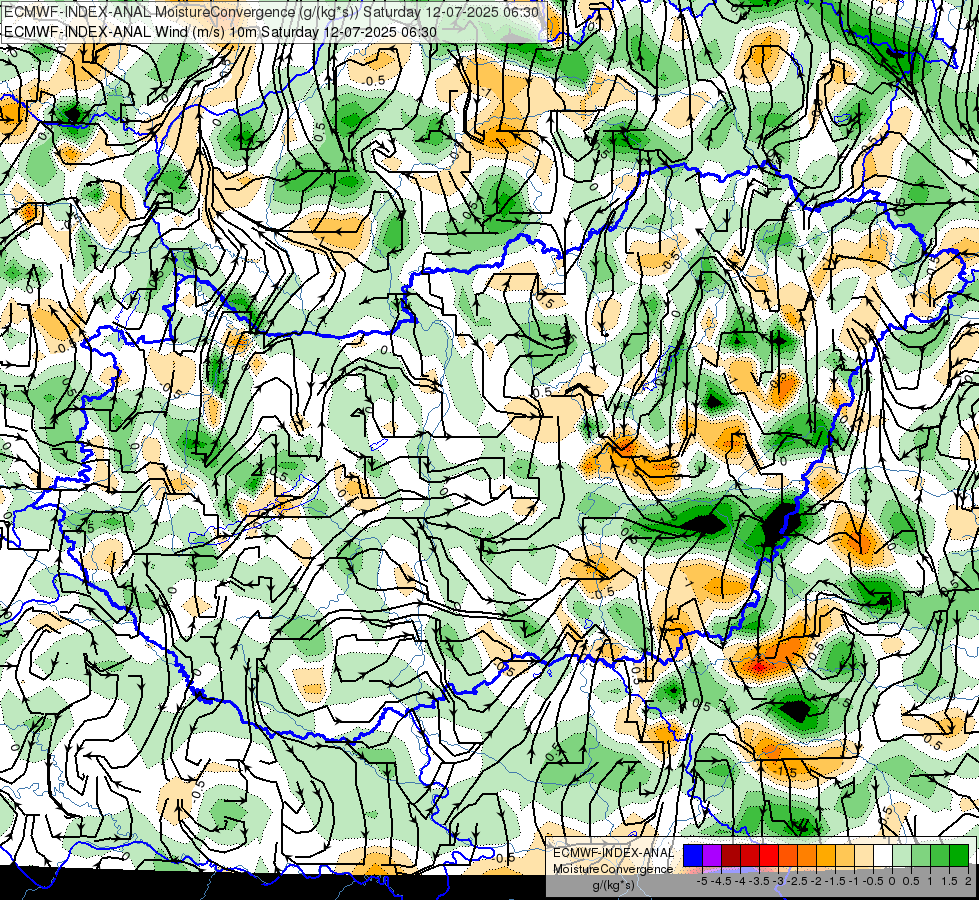Screen dimensions: 979x900
Task: Select the 2 tick label on the legend scale
Action: pos(968,881)
